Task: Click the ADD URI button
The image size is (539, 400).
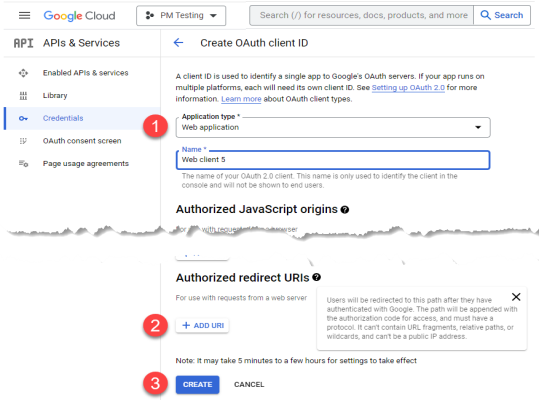Action: click(x=202, y=325)
